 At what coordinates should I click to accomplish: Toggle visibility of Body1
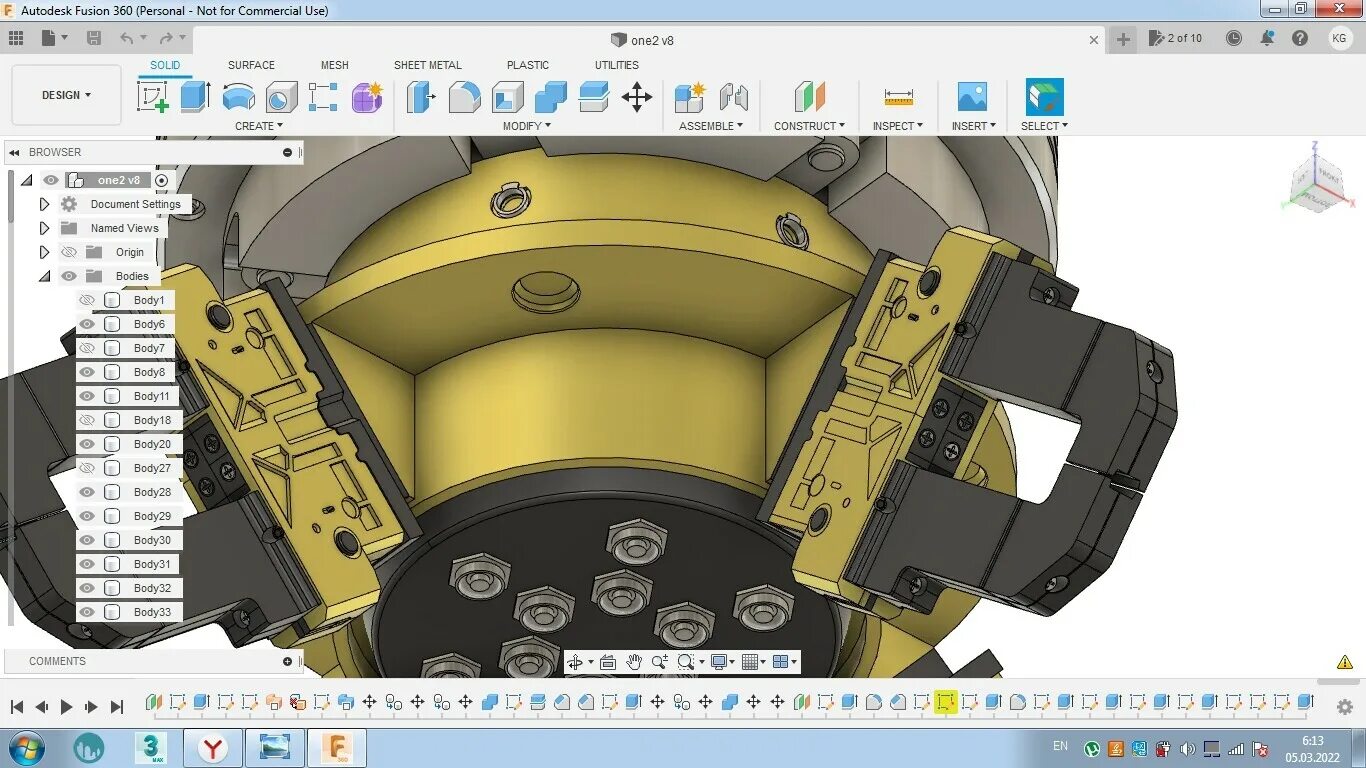pos(87,300)
